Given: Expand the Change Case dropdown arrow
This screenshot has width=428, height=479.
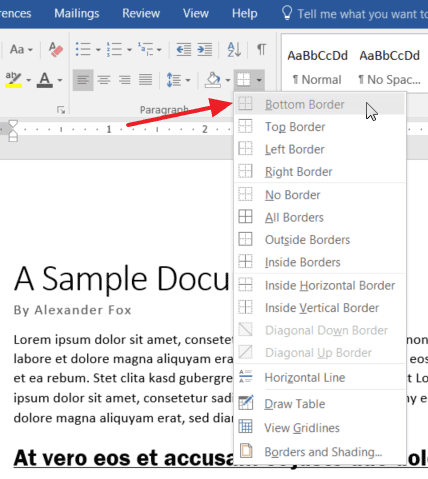Looking at the screenshot, I should (x=30, y=50).
